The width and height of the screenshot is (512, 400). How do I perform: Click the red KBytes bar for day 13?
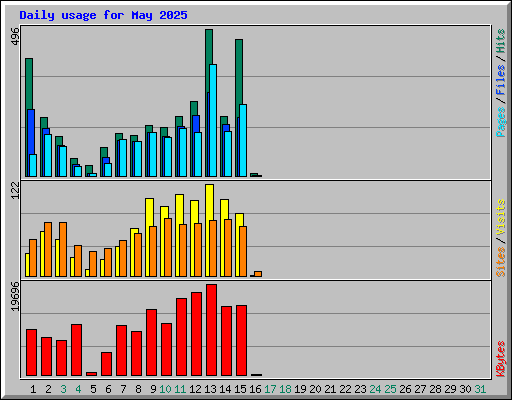point(211,330)
